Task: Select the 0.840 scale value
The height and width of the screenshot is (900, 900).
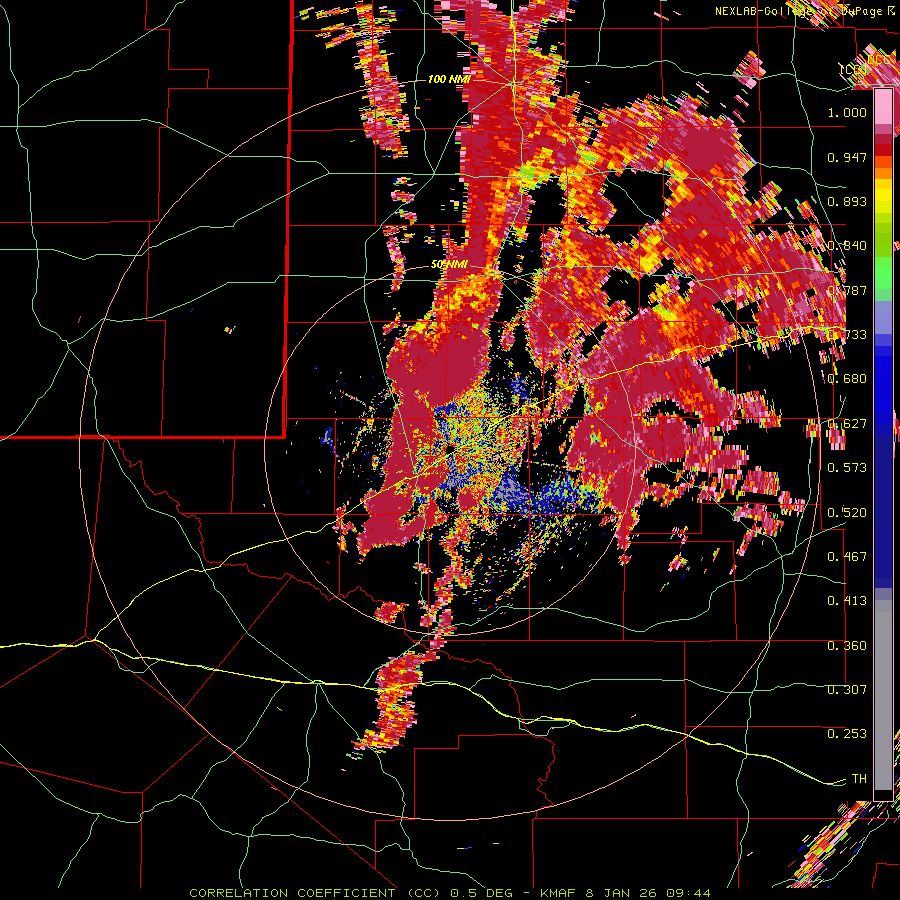Action: pyautogui.click(x=847, y=246)
